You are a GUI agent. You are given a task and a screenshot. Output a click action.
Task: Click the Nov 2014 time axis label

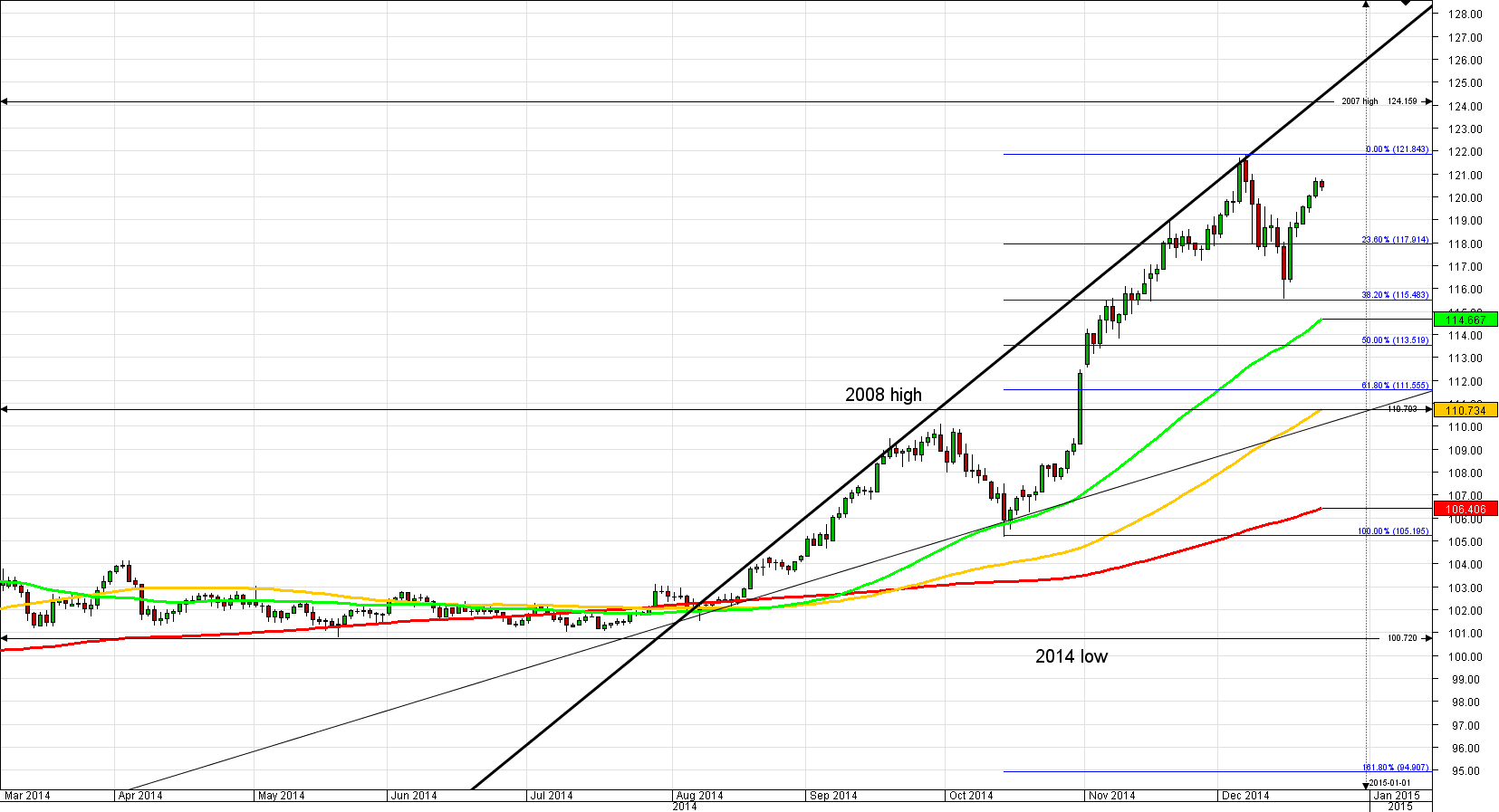1112,796
